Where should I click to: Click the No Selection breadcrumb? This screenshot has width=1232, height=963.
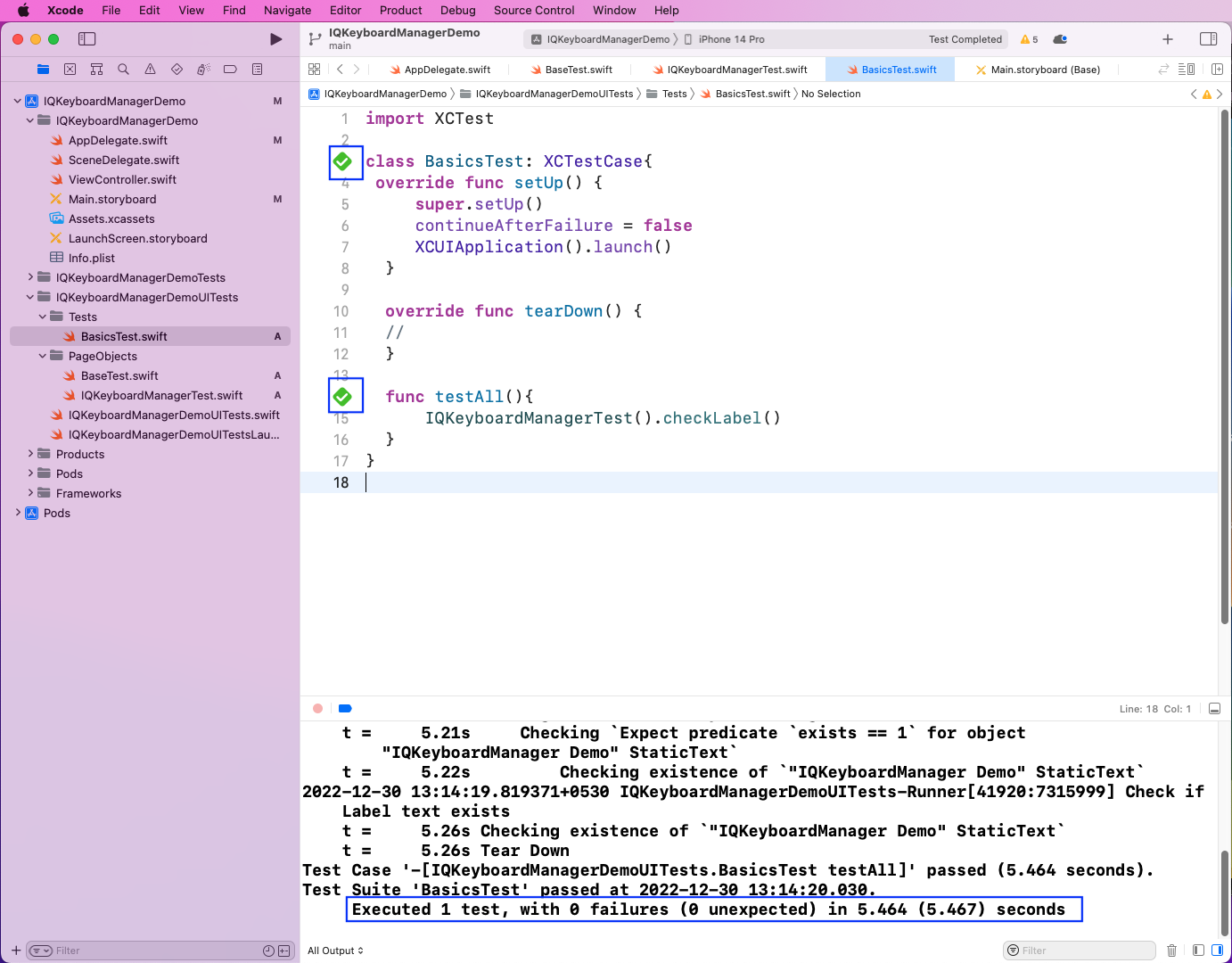pyautogui.click(x=831, y=94)
